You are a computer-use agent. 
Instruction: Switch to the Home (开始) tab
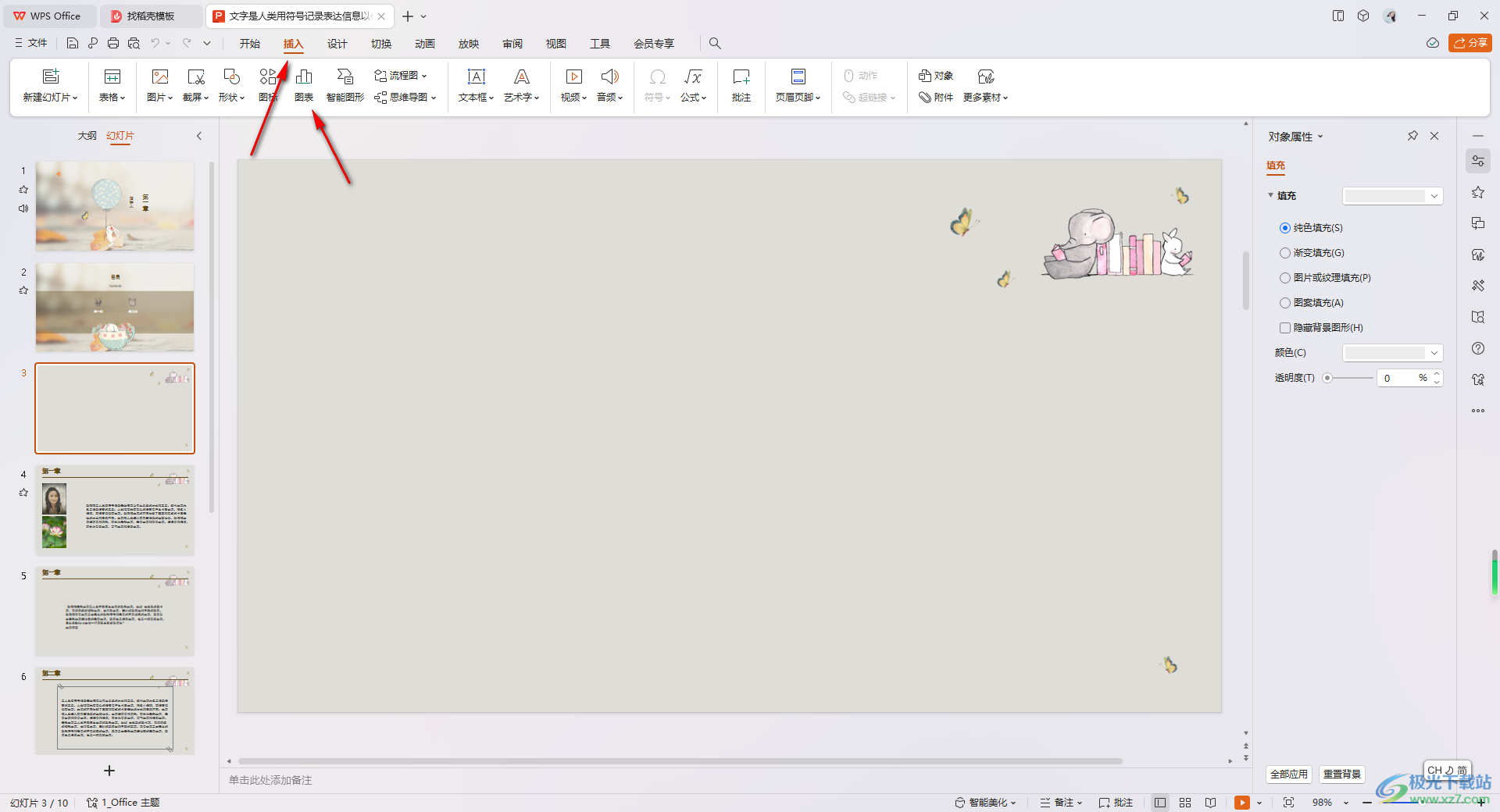(x=250, y=44)
